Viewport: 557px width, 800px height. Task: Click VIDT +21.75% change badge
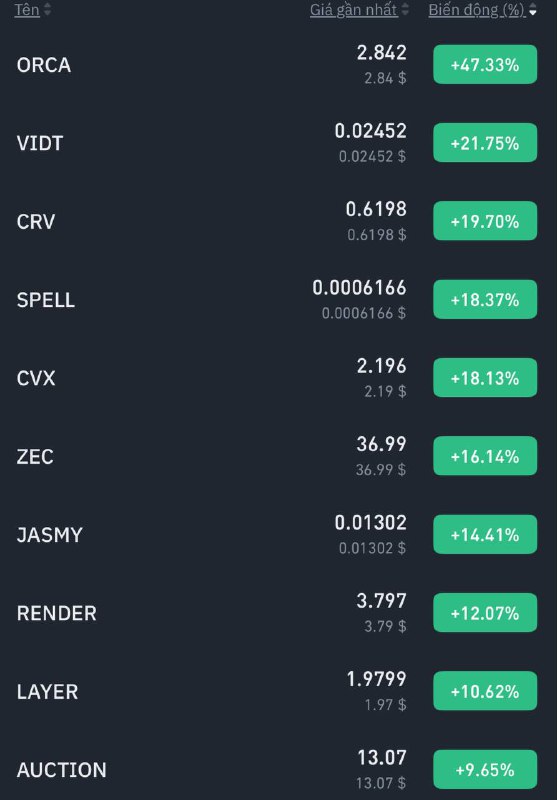[x=485, y=143]
